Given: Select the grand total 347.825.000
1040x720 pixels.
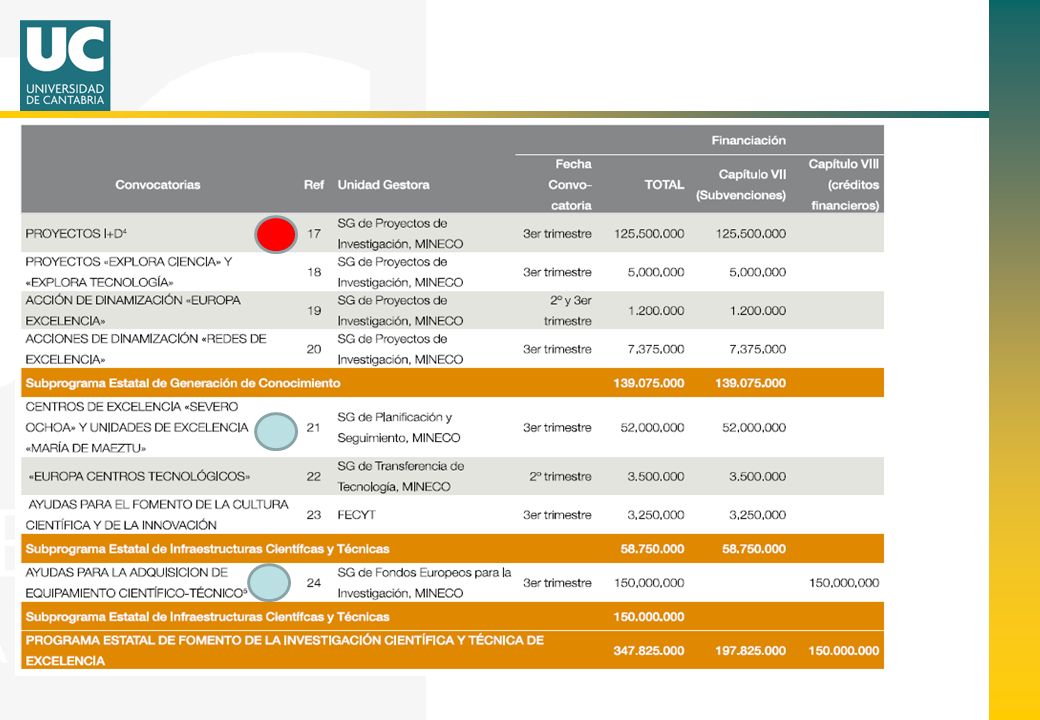Looking at the screenshot, I should tap(649, 650).
